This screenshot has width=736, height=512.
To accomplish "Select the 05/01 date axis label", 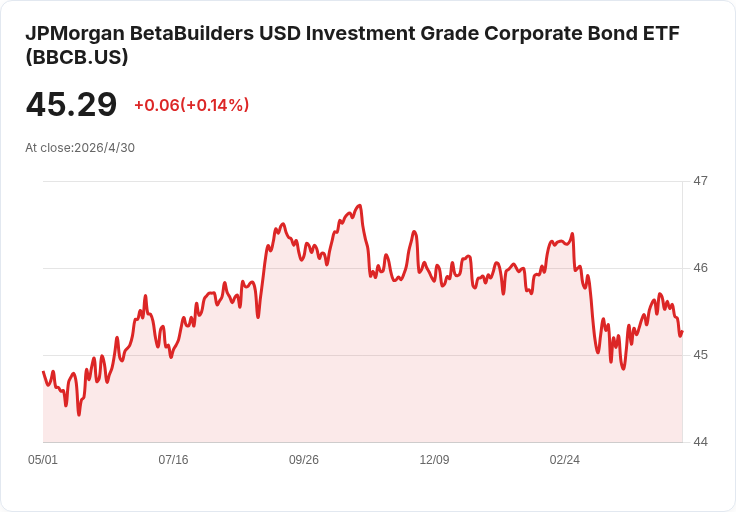I will click(43, 459).
